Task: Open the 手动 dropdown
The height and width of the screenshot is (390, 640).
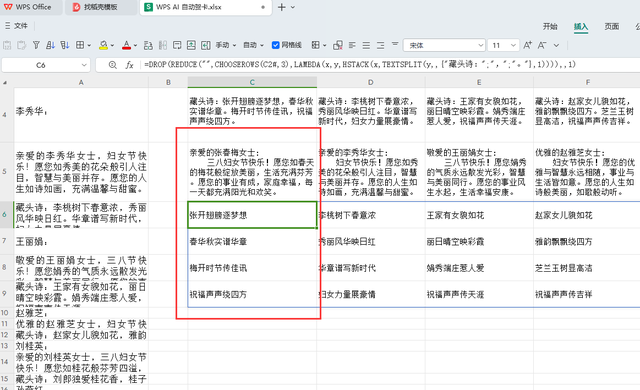Action: [x=226, y=45]
